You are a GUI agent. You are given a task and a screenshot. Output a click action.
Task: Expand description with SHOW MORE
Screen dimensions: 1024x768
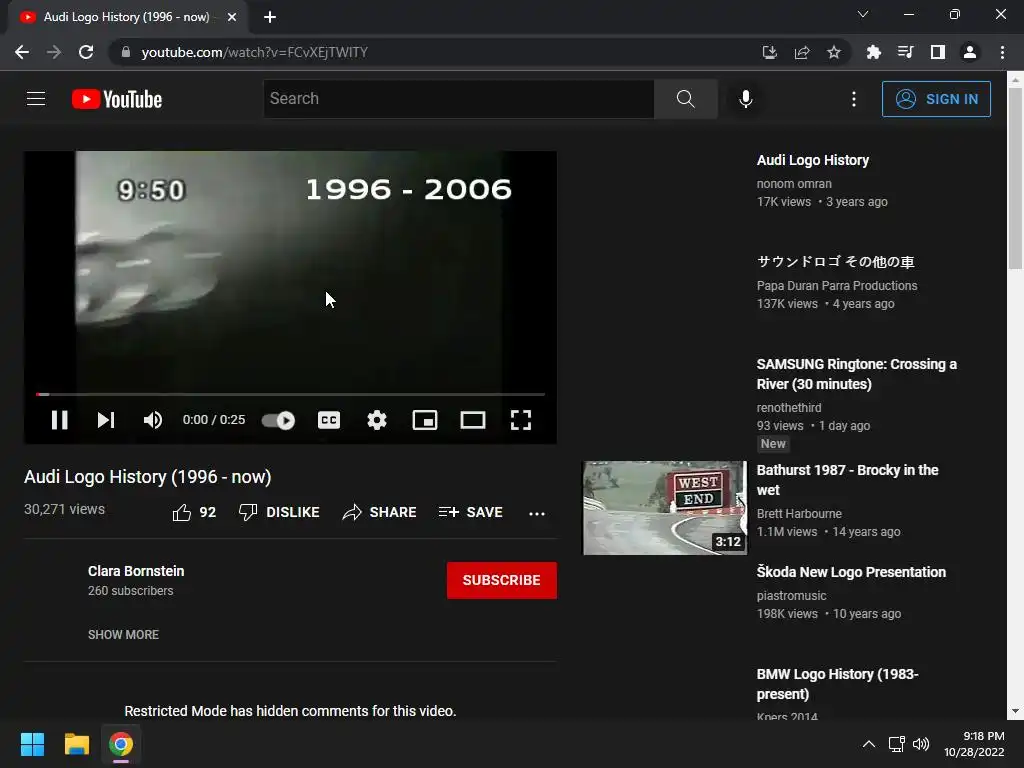click(123, 634)
